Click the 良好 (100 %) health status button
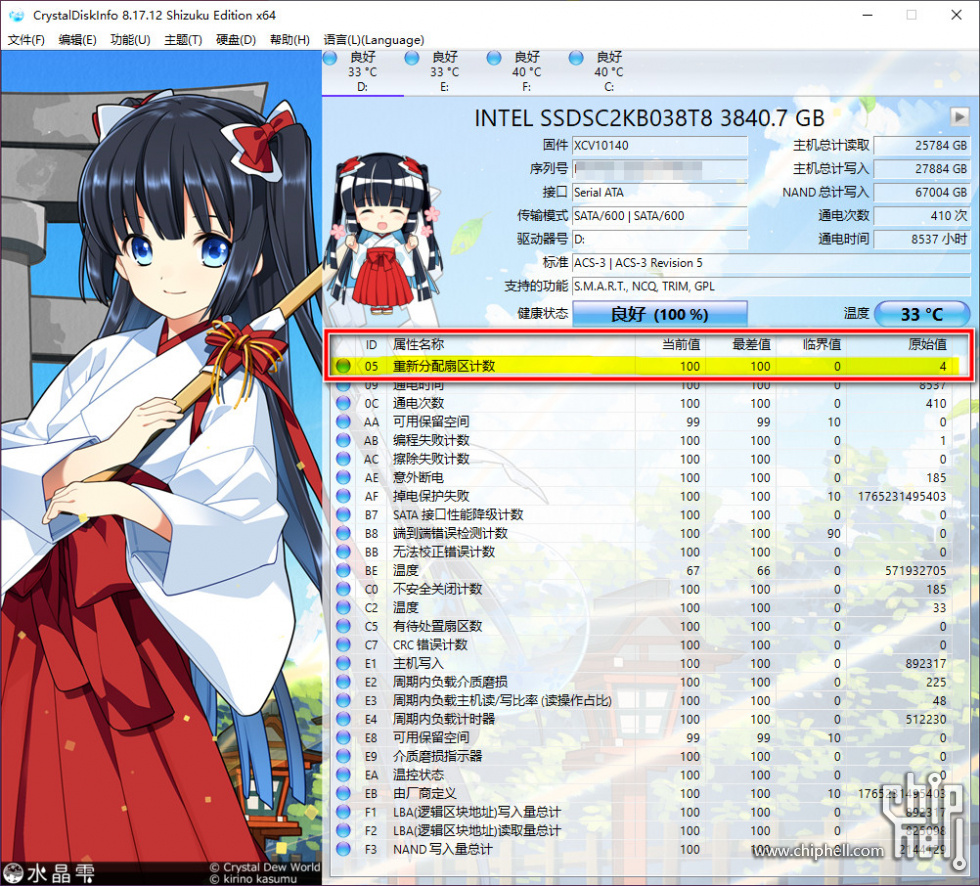The height and width of the screenshot is (886, 980). click(659, 314)
